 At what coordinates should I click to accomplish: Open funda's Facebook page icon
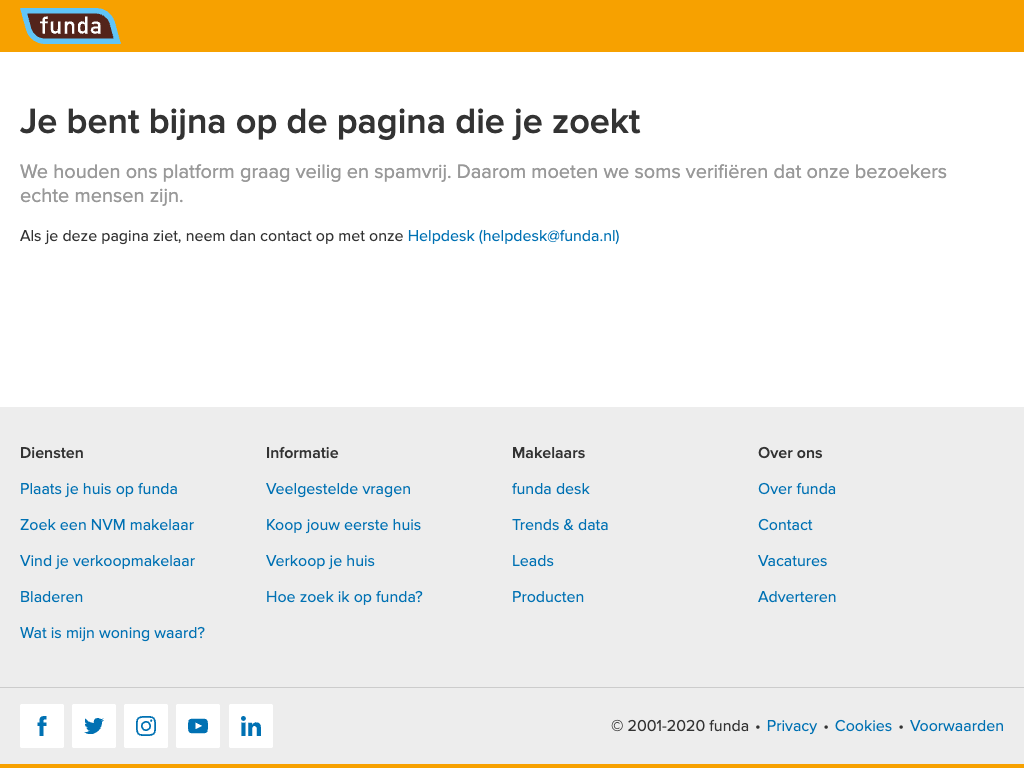(42, 726)
